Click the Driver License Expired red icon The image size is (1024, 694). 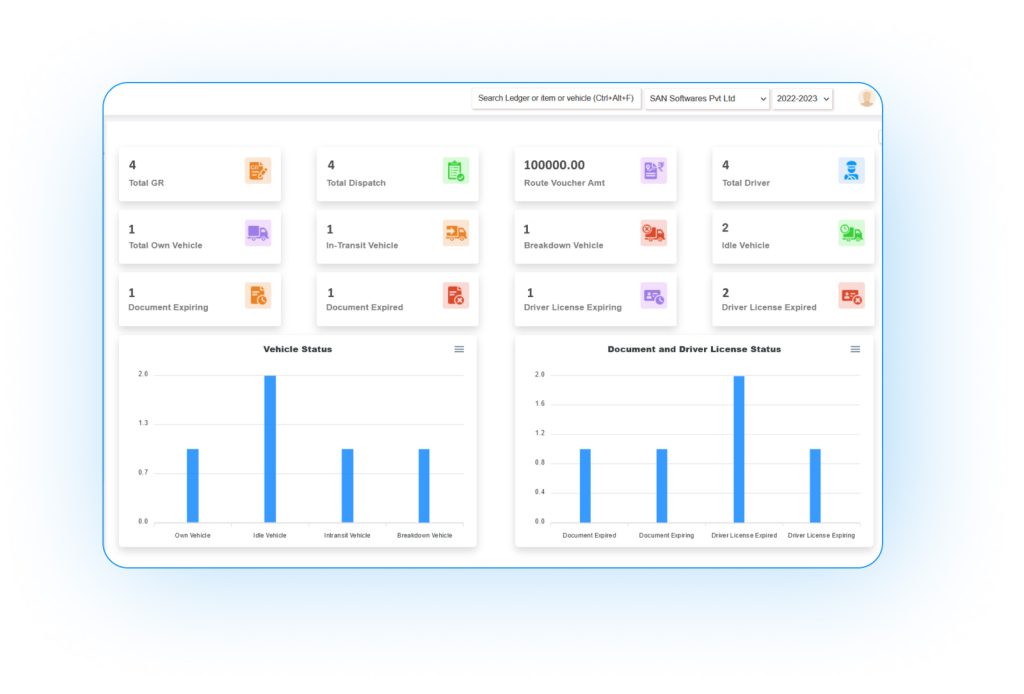851,296
